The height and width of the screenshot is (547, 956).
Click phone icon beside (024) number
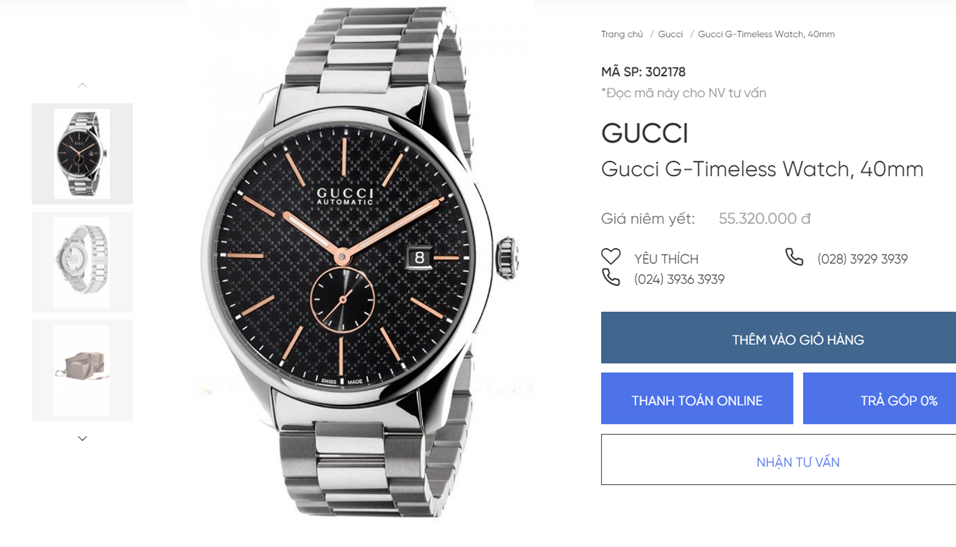(x=611, y=278)
